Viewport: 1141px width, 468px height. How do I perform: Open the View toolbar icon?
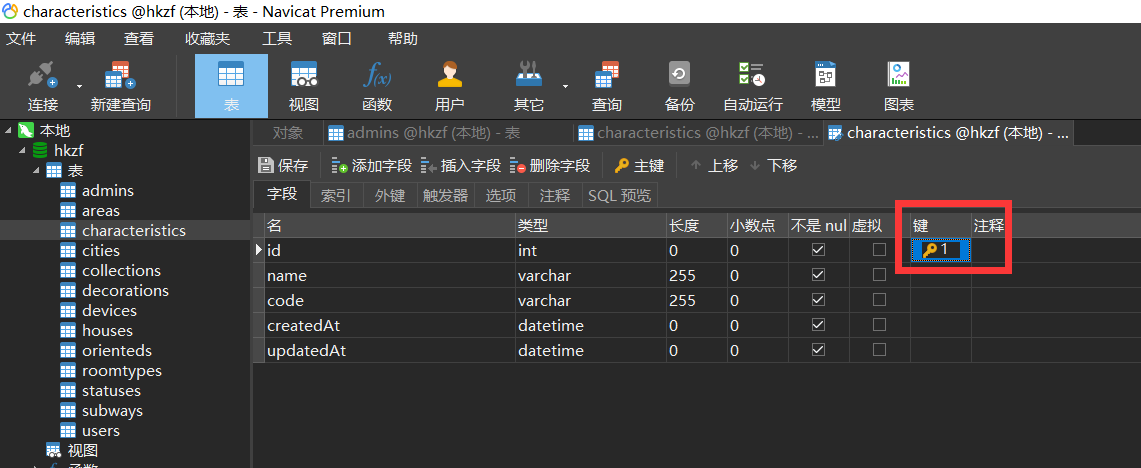[x=304, y=75]
